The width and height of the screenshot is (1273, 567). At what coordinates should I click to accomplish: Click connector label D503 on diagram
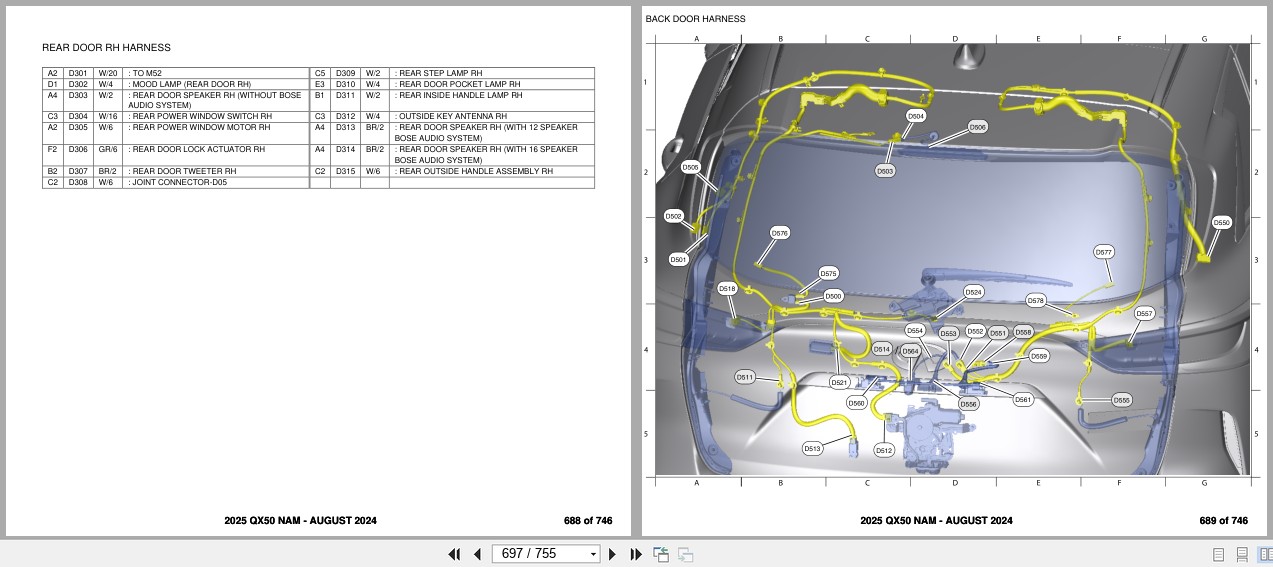pos(885,171)
